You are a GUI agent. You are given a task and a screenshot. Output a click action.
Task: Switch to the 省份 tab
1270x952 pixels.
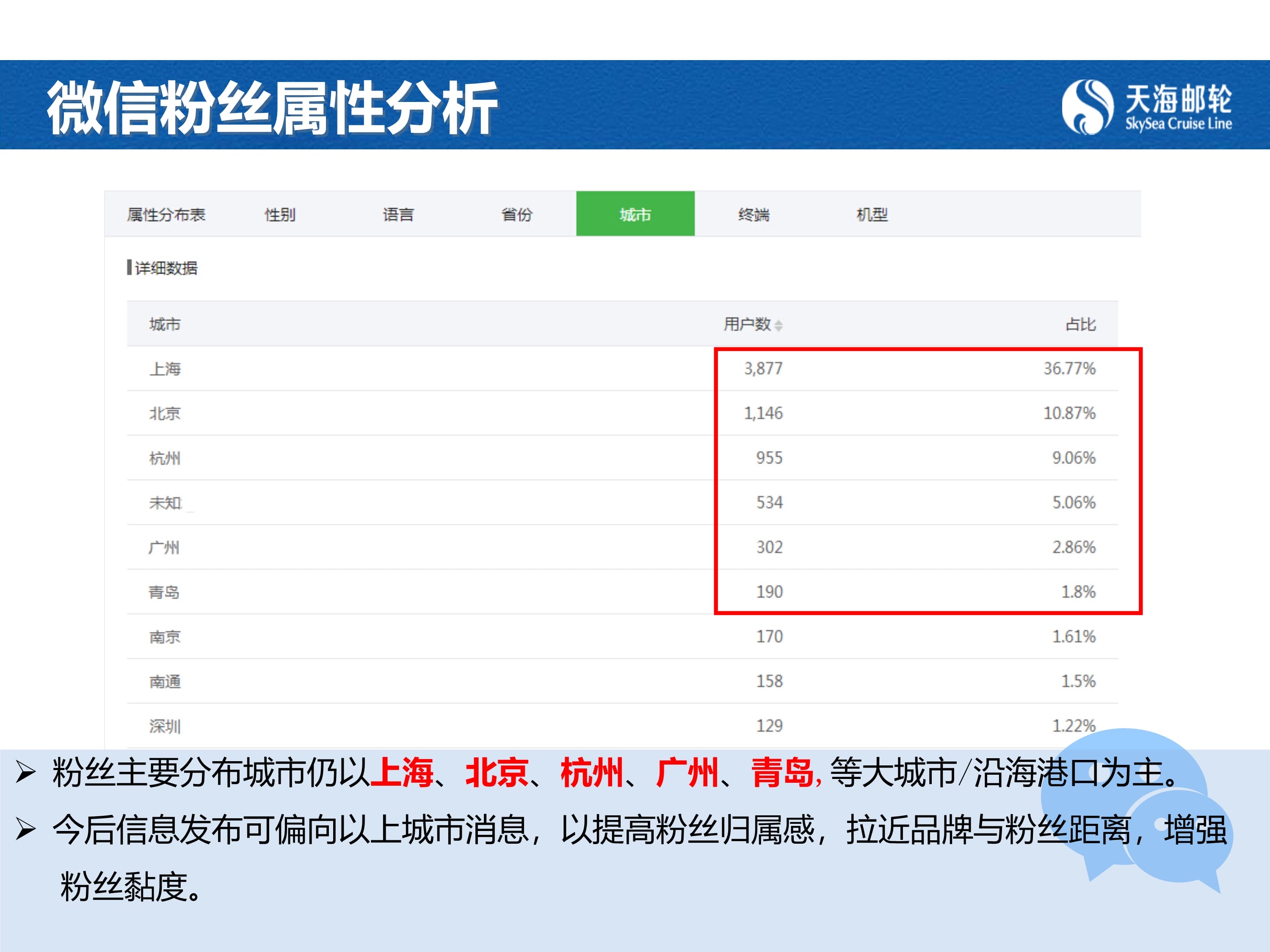(517, 215)
